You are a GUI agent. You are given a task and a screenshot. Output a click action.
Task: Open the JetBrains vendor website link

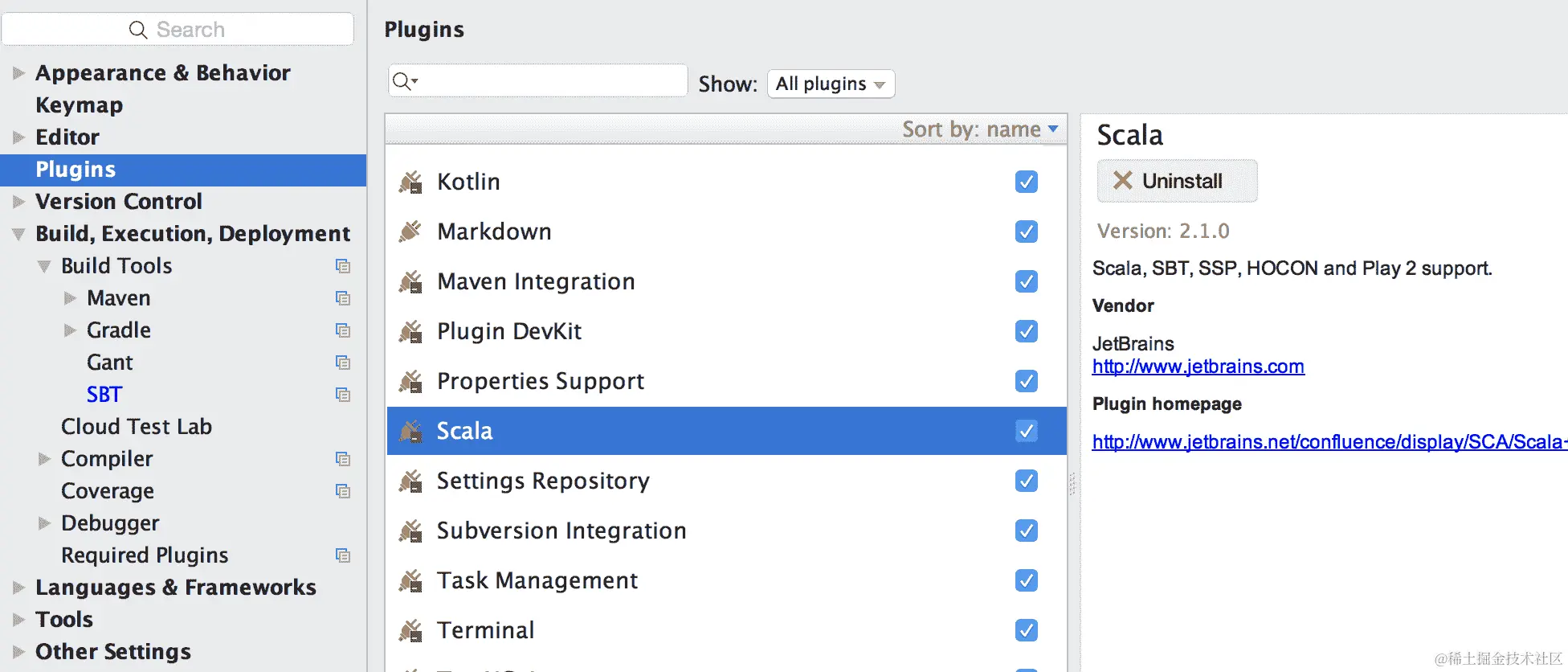(1198, 367)
